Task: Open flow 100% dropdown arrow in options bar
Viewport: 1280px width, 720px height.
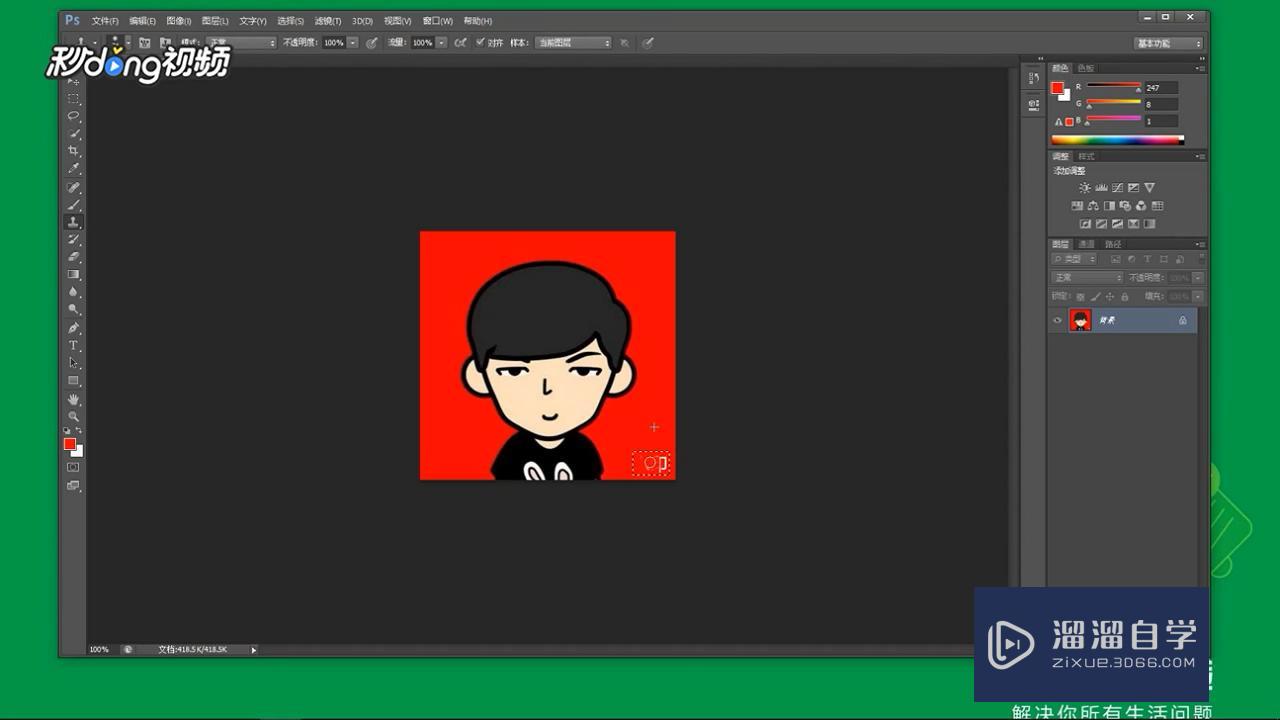Action: click(442, 43)
